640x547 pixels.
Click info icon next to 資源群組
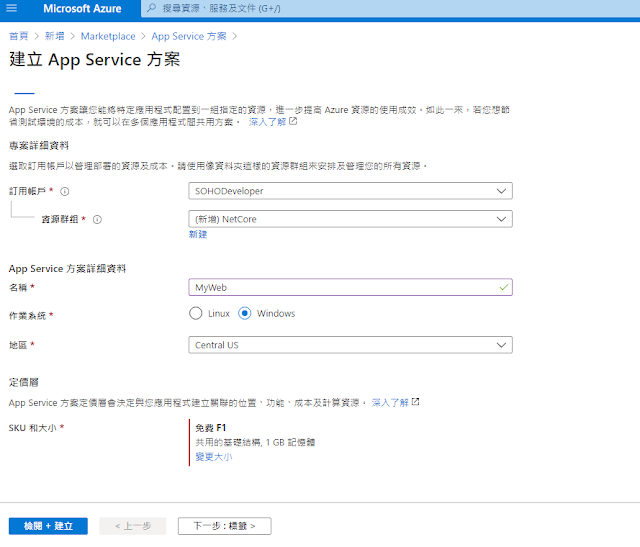pyautogui.click(x=97, y=220)
